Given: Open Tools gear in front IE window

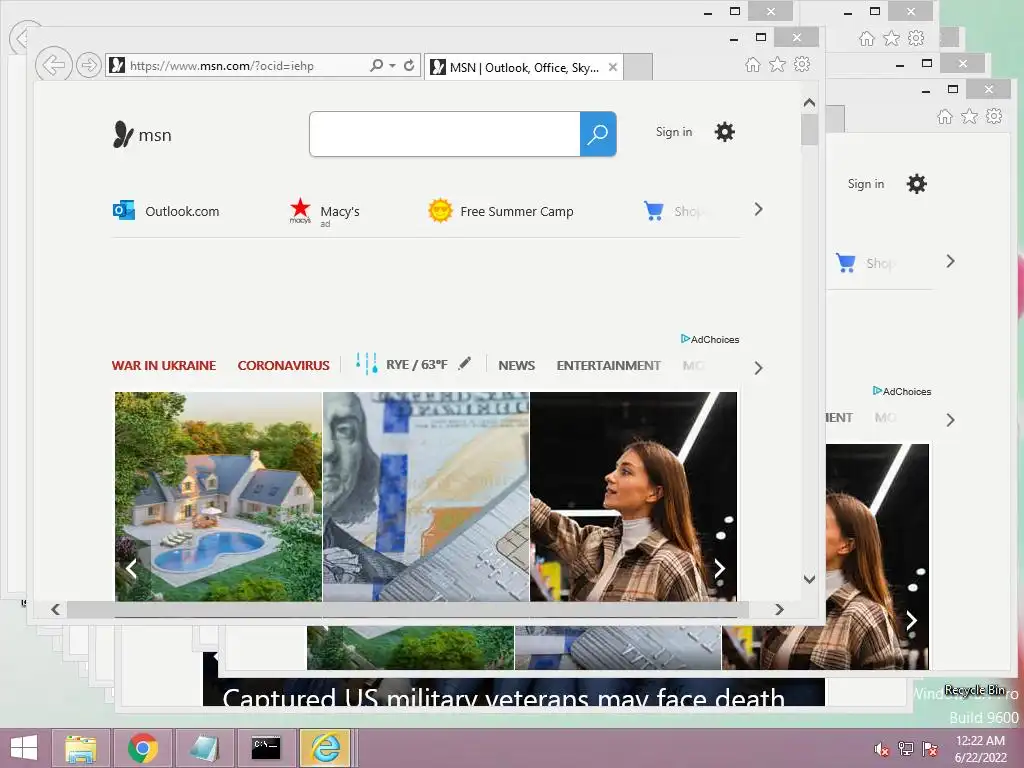Looking at the screenshot, I should pos(802,64).
